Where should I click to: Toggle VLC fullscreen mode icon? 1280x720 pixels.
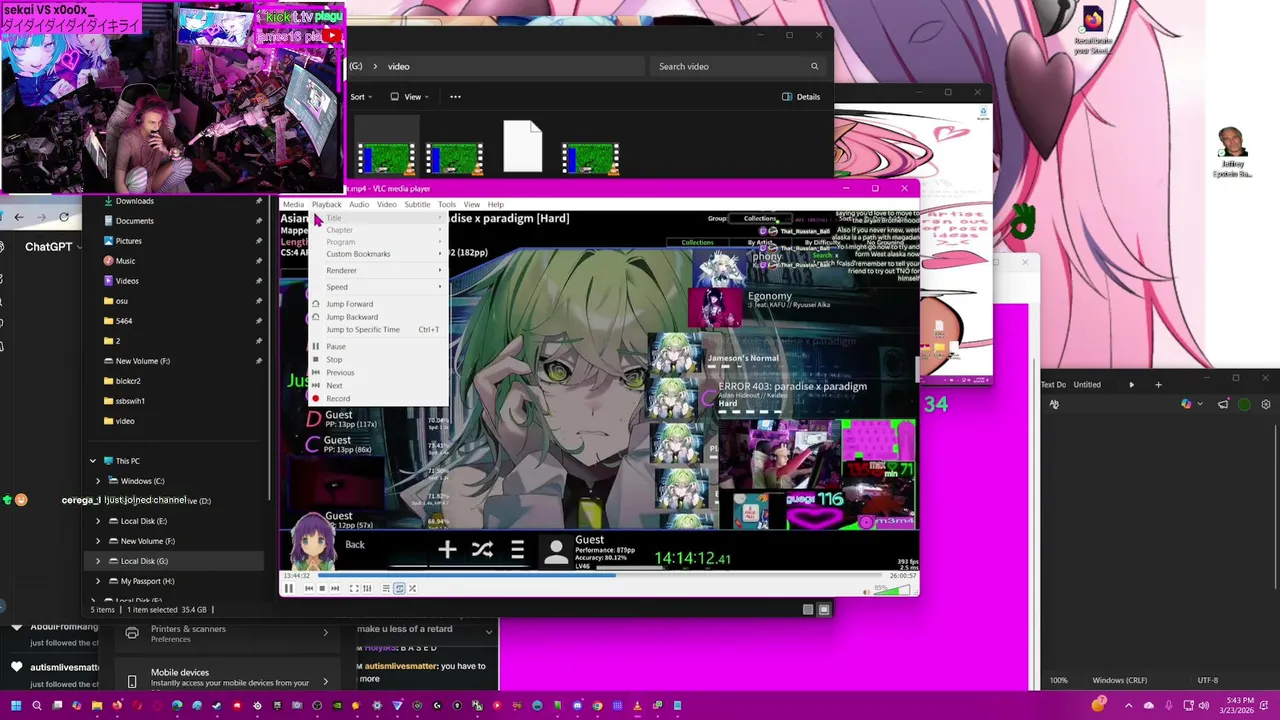coord(354,588)
